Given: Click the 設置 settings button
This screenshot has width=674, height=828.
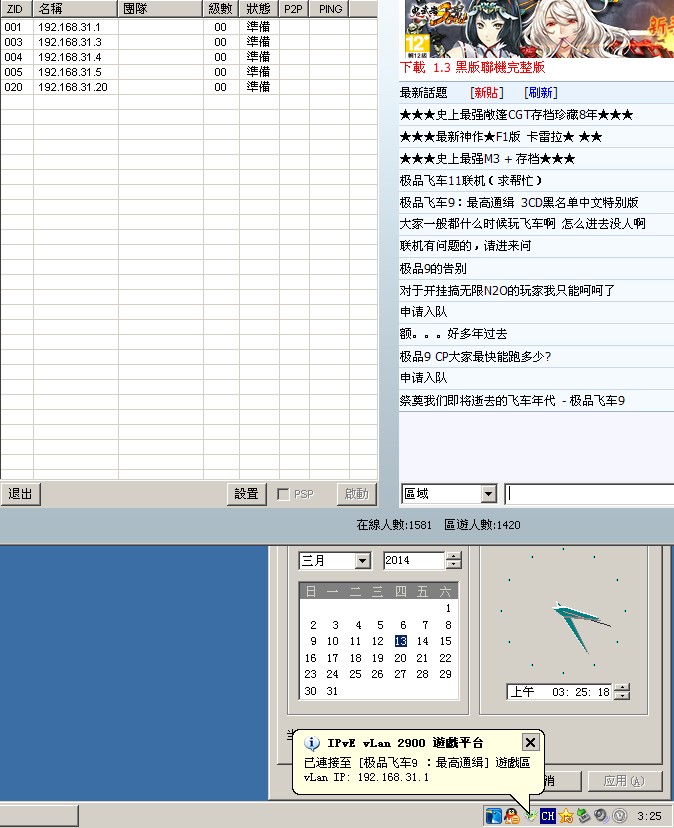Looking at the screenshot, I should coord(246,494).
